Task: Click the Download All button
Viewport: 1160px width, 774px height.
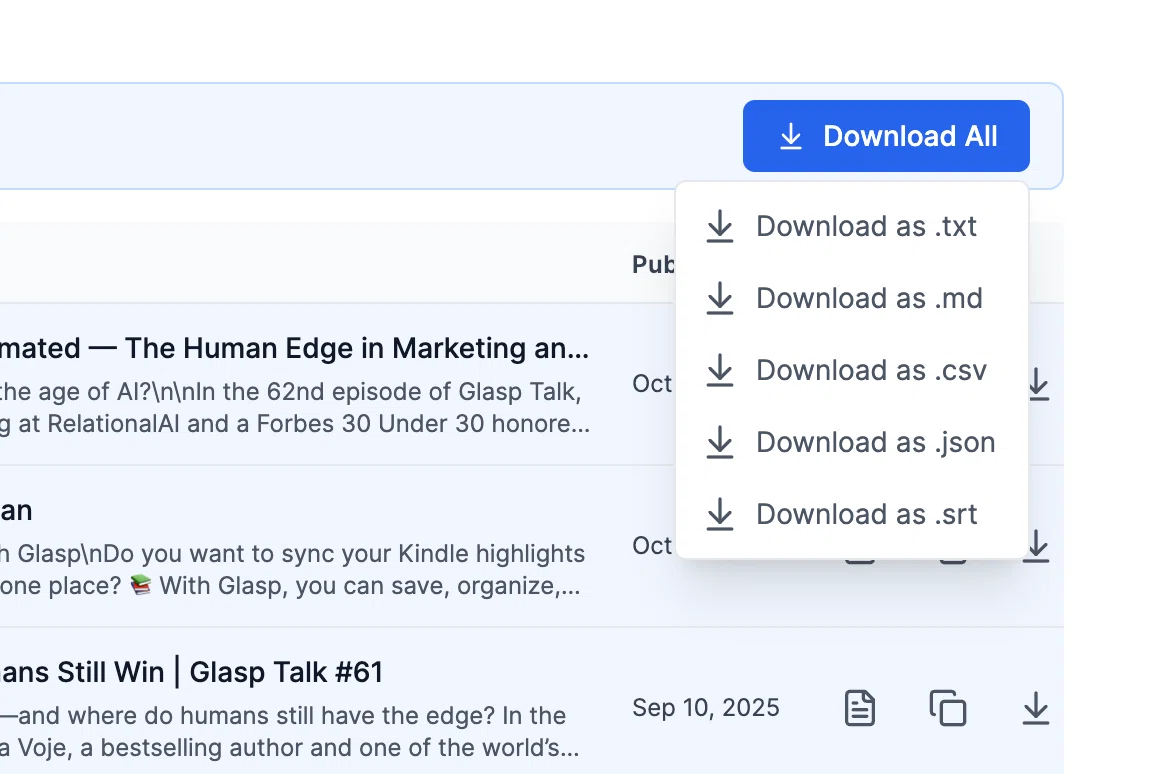Action: tap(886, 136)
